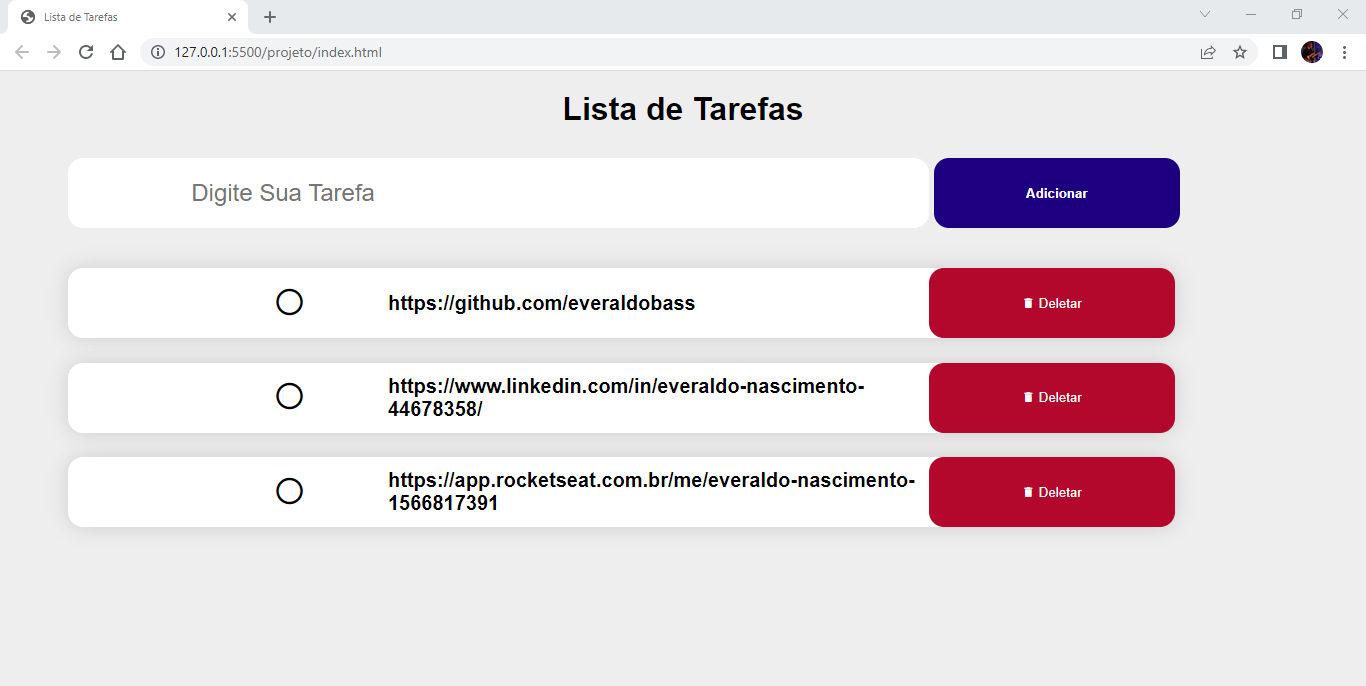
Task: Go to the browser home icon
Action: point(118,52)
